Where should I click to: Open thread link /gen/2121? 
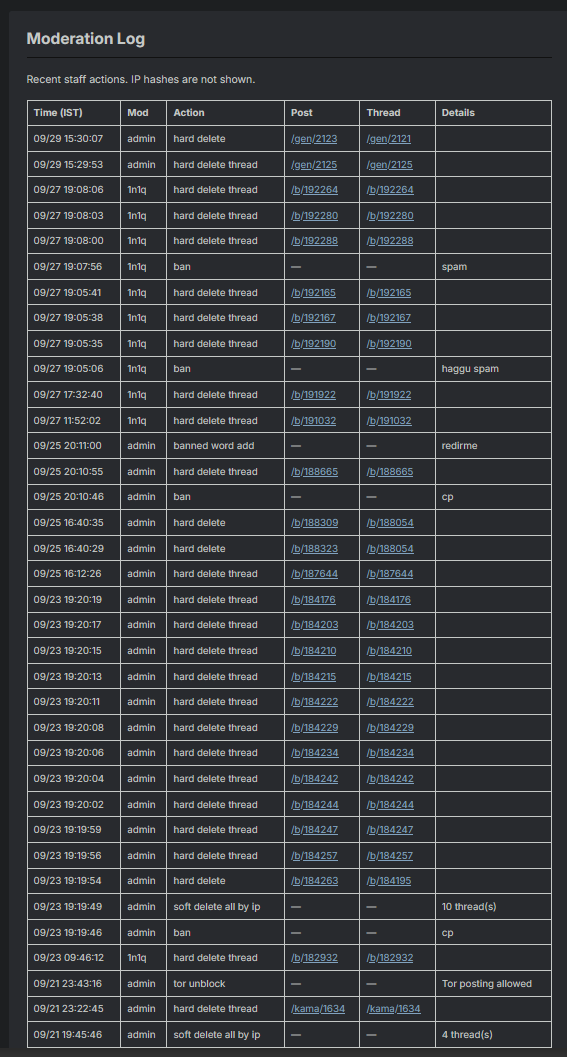click(388, 139)
